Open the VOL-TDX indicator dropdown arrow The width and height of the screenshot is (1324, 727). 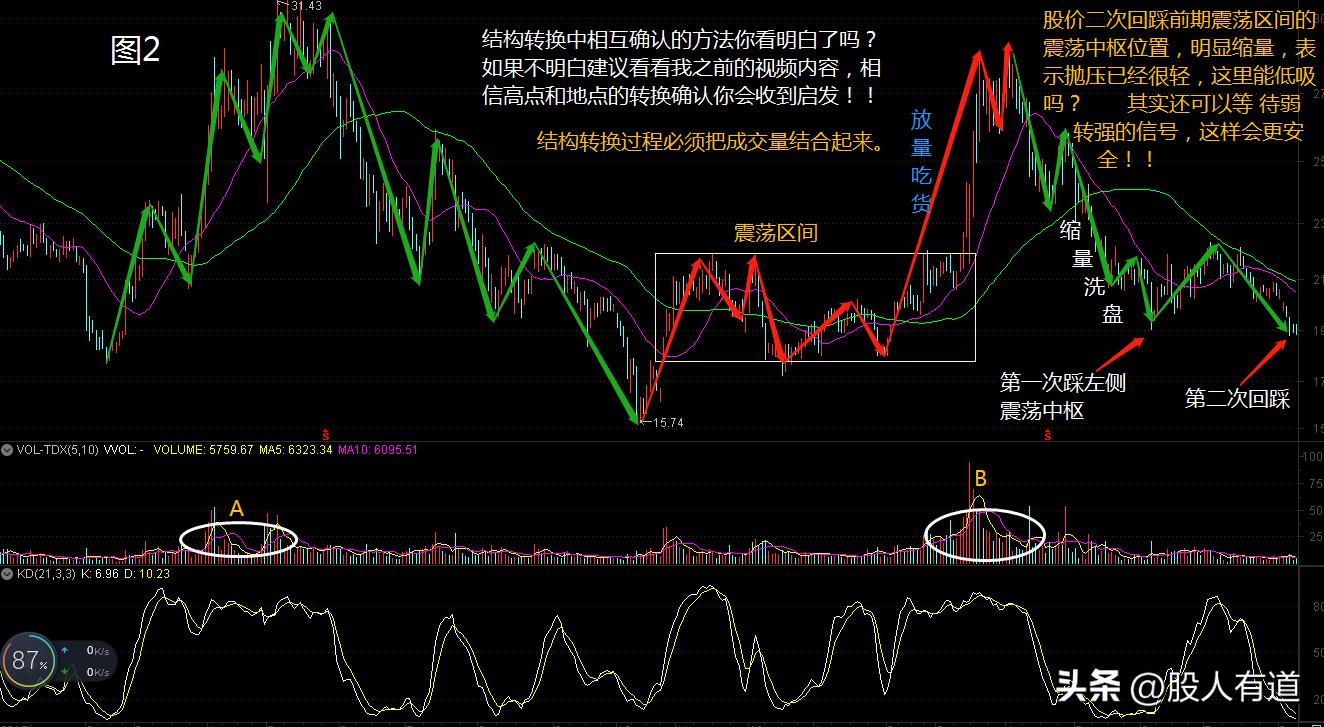(x=8, y=450)
